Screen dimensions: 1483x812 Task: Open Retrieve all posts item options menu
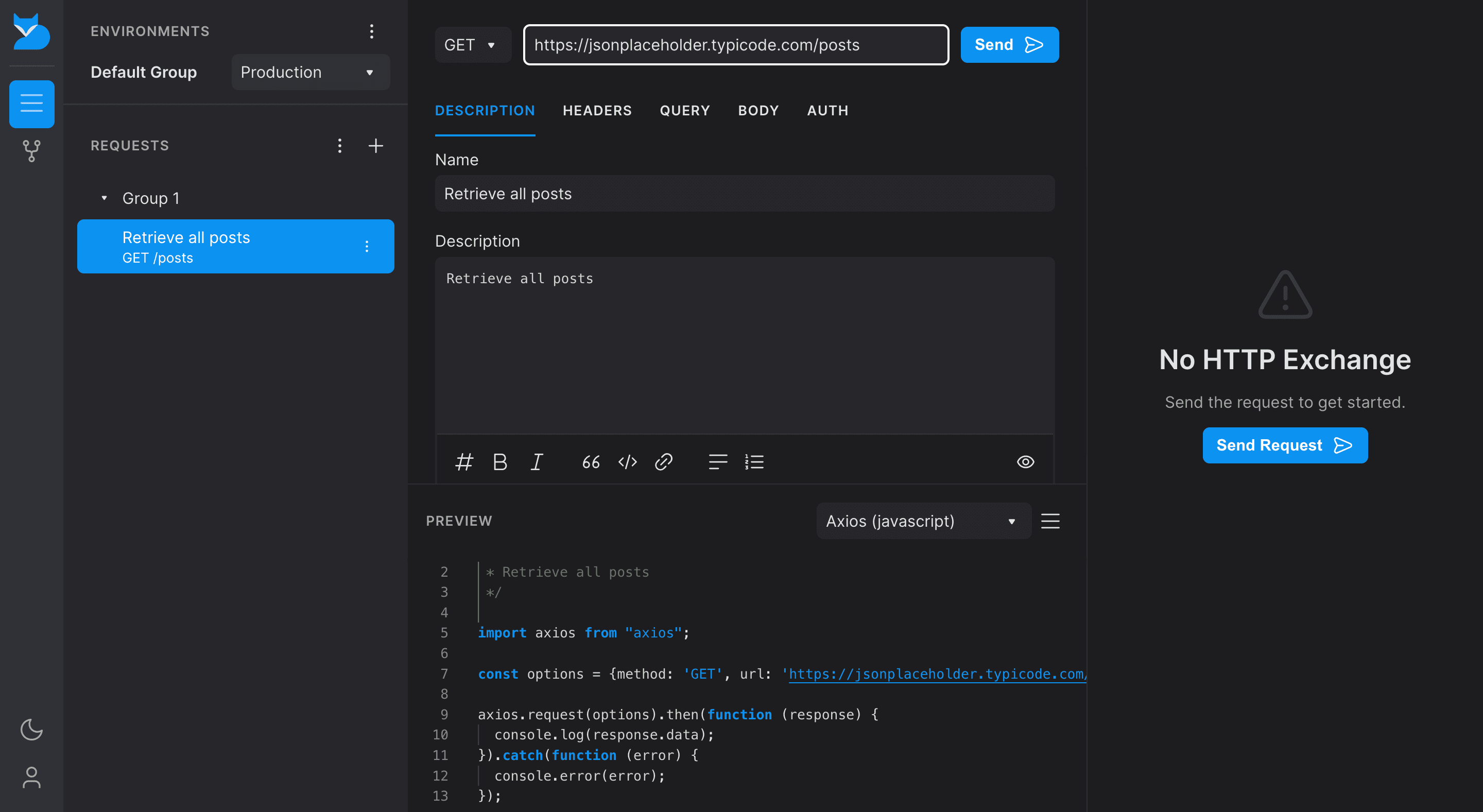coord(367,246)
